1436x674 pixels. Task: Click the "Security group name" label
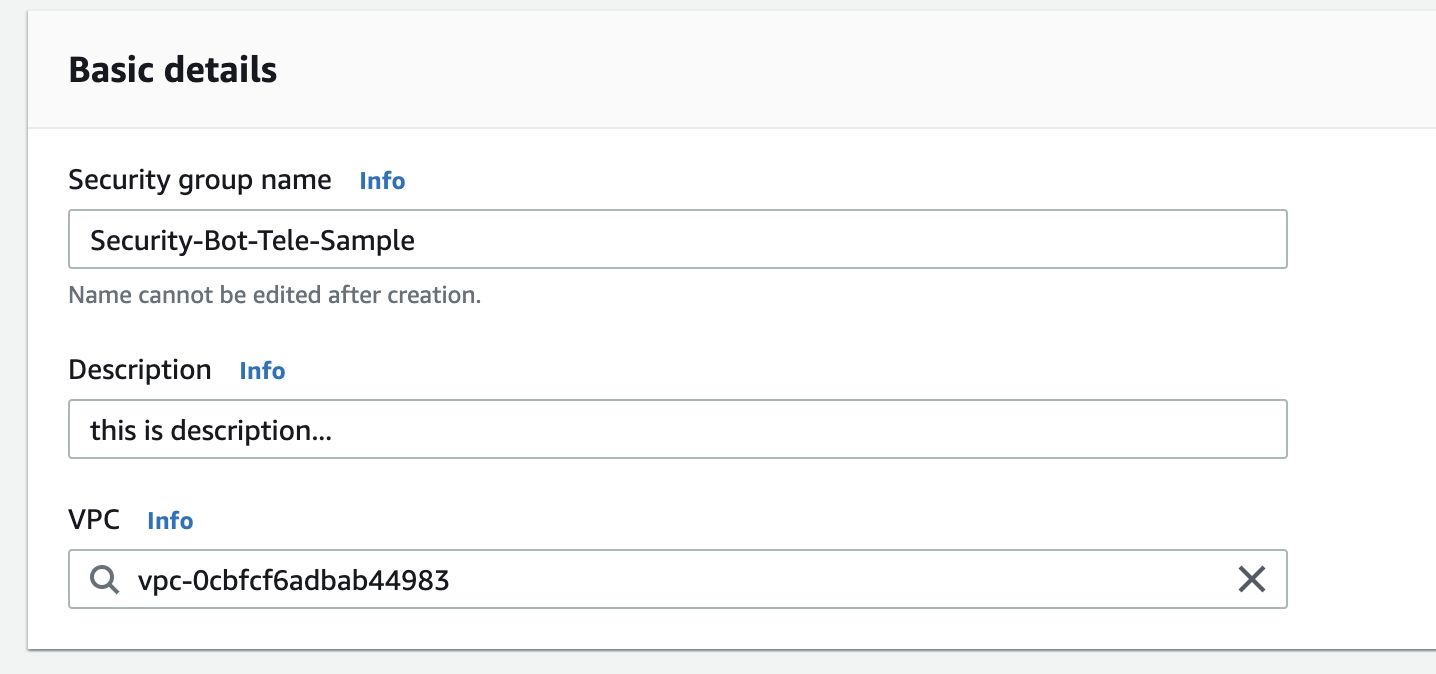click(200, 180)
